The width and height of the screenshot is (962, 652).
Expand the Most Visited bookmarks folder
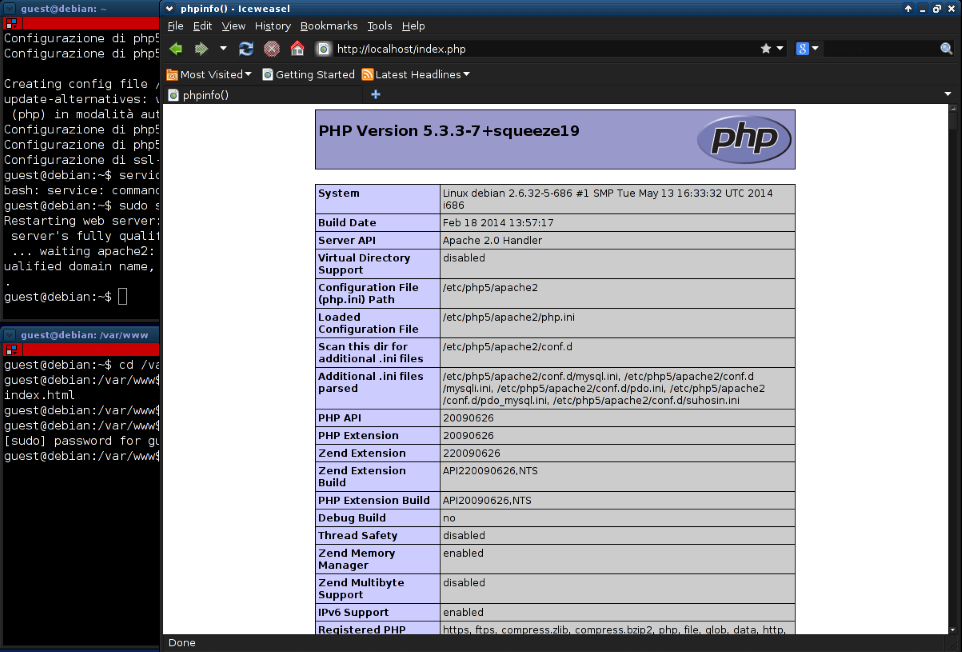(x=209, y=74)
